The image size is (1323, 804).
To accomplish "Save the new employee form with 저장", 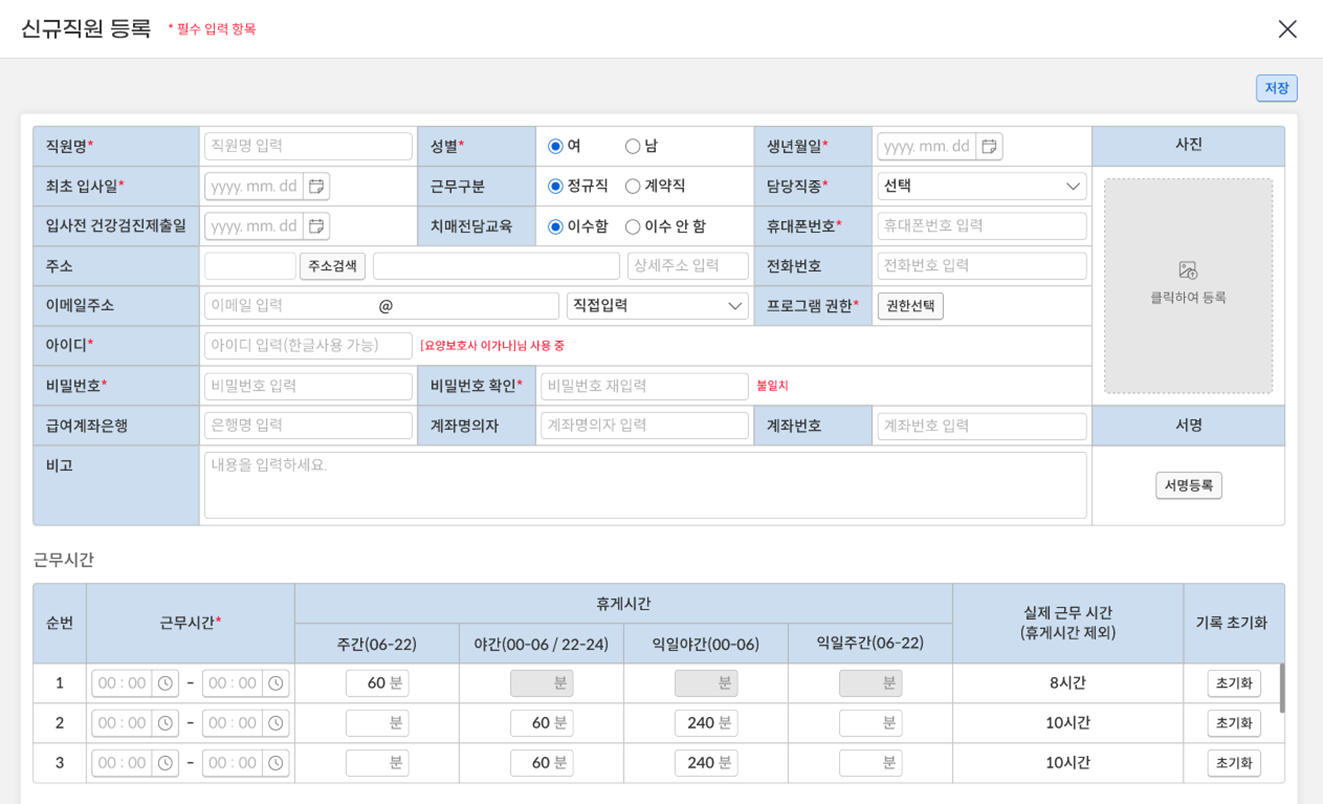I will 1277,88.
